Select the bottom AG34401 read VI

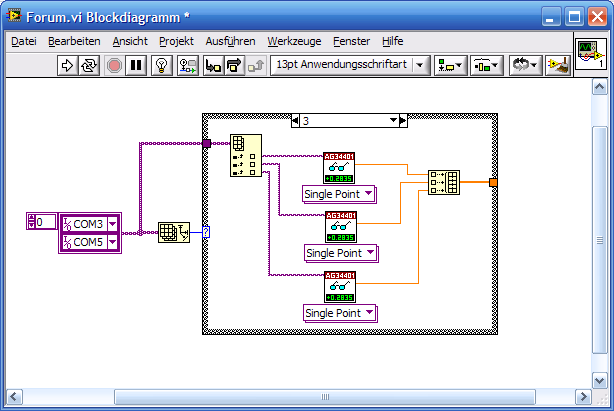tap(340, 287)
